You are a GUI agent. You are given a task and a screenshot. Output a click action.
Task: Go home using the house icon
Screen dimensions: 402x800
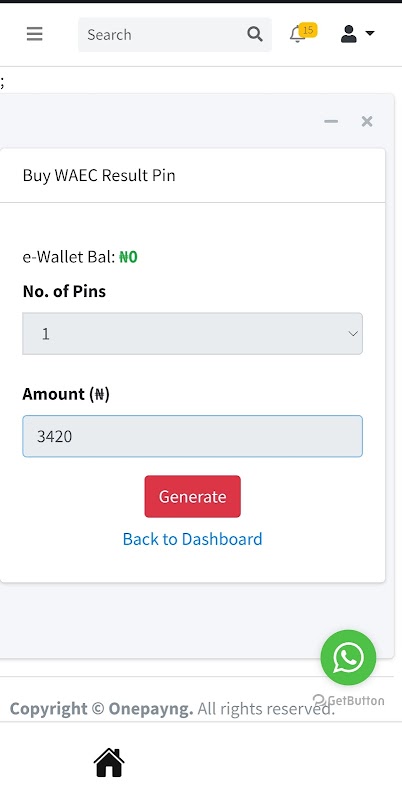click(x=109, y=762)
